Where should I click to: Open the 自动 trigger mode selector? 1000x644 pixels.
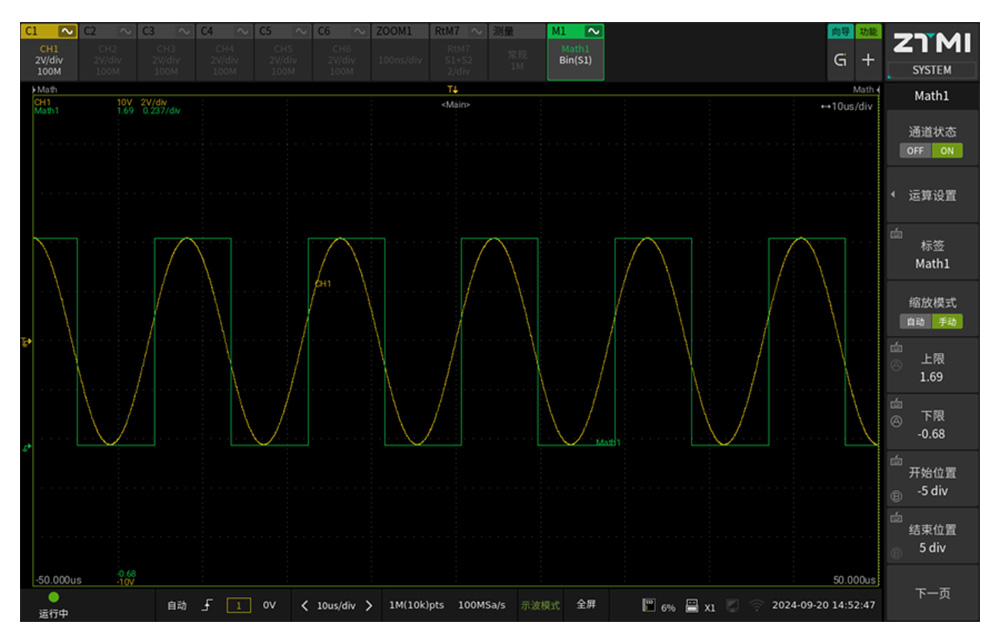click(177, 605)
